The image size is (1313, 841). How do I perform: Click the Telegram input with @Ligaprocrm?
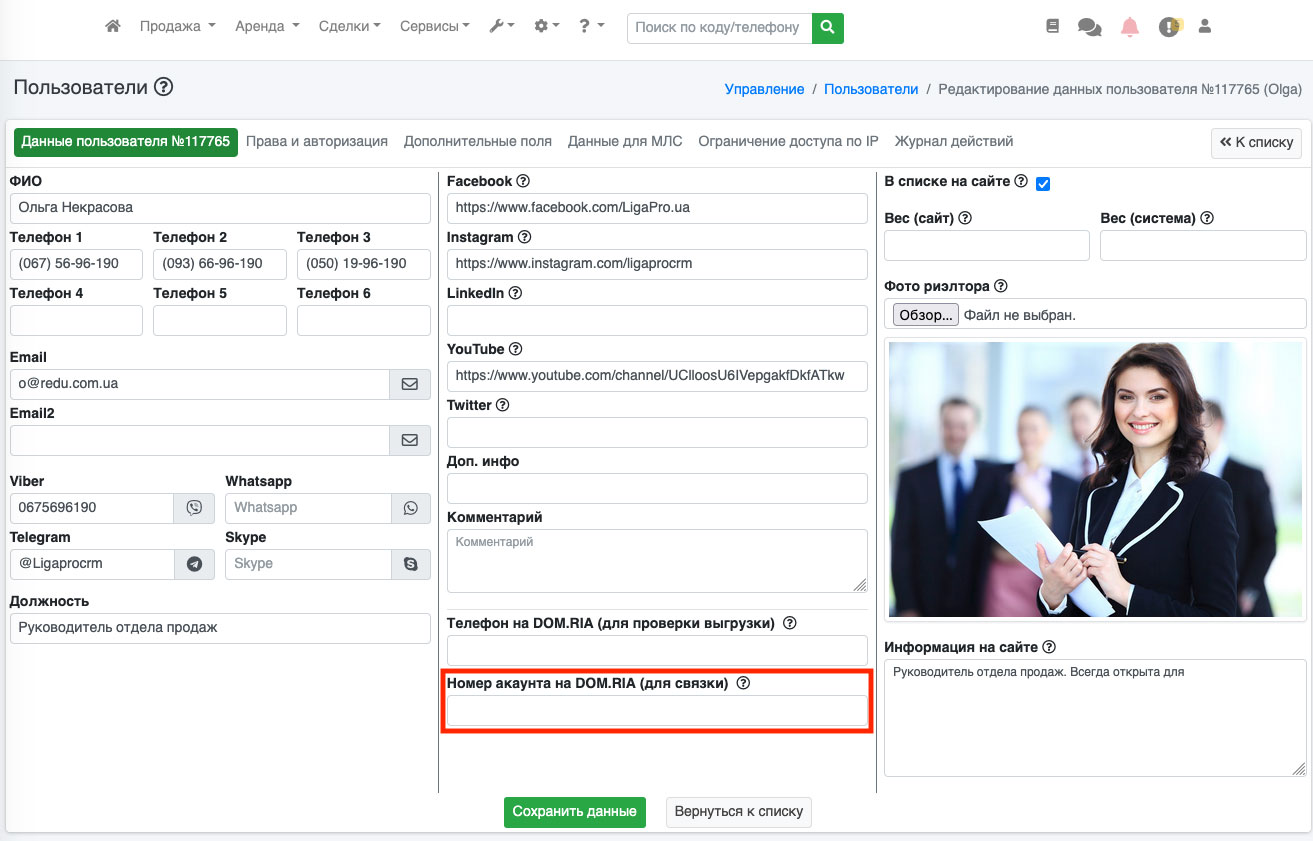point(92,564)
